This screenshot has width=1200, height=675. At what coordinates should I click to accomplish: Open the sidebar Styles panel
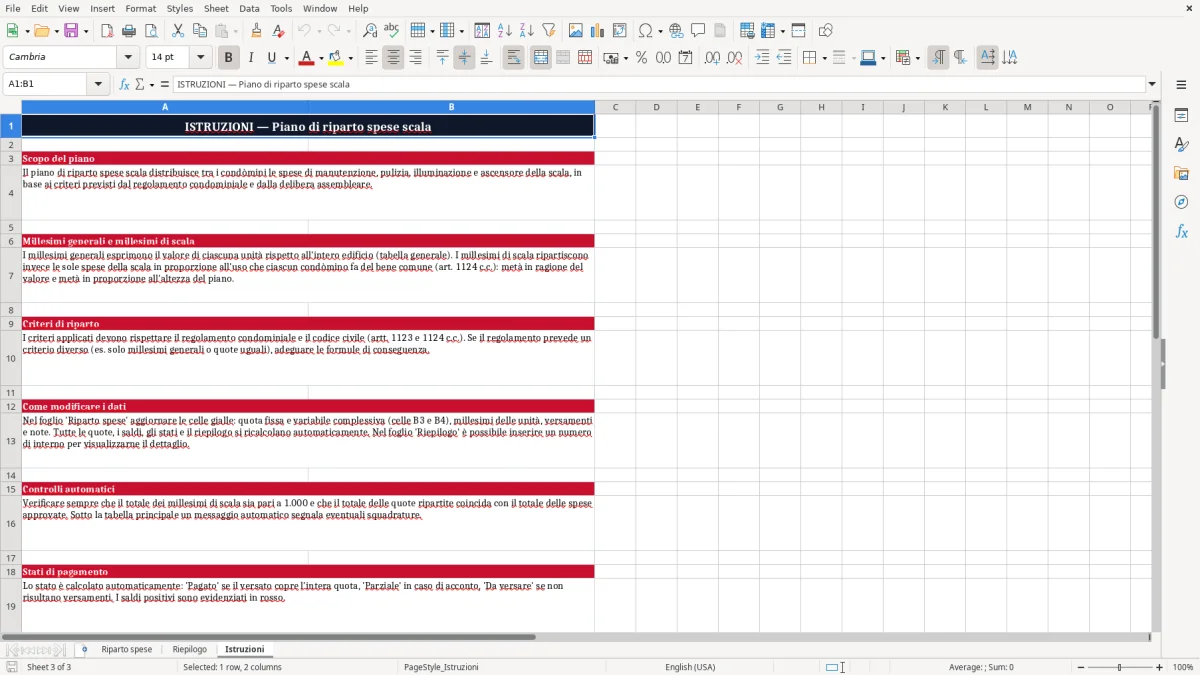coord(1181,144)
